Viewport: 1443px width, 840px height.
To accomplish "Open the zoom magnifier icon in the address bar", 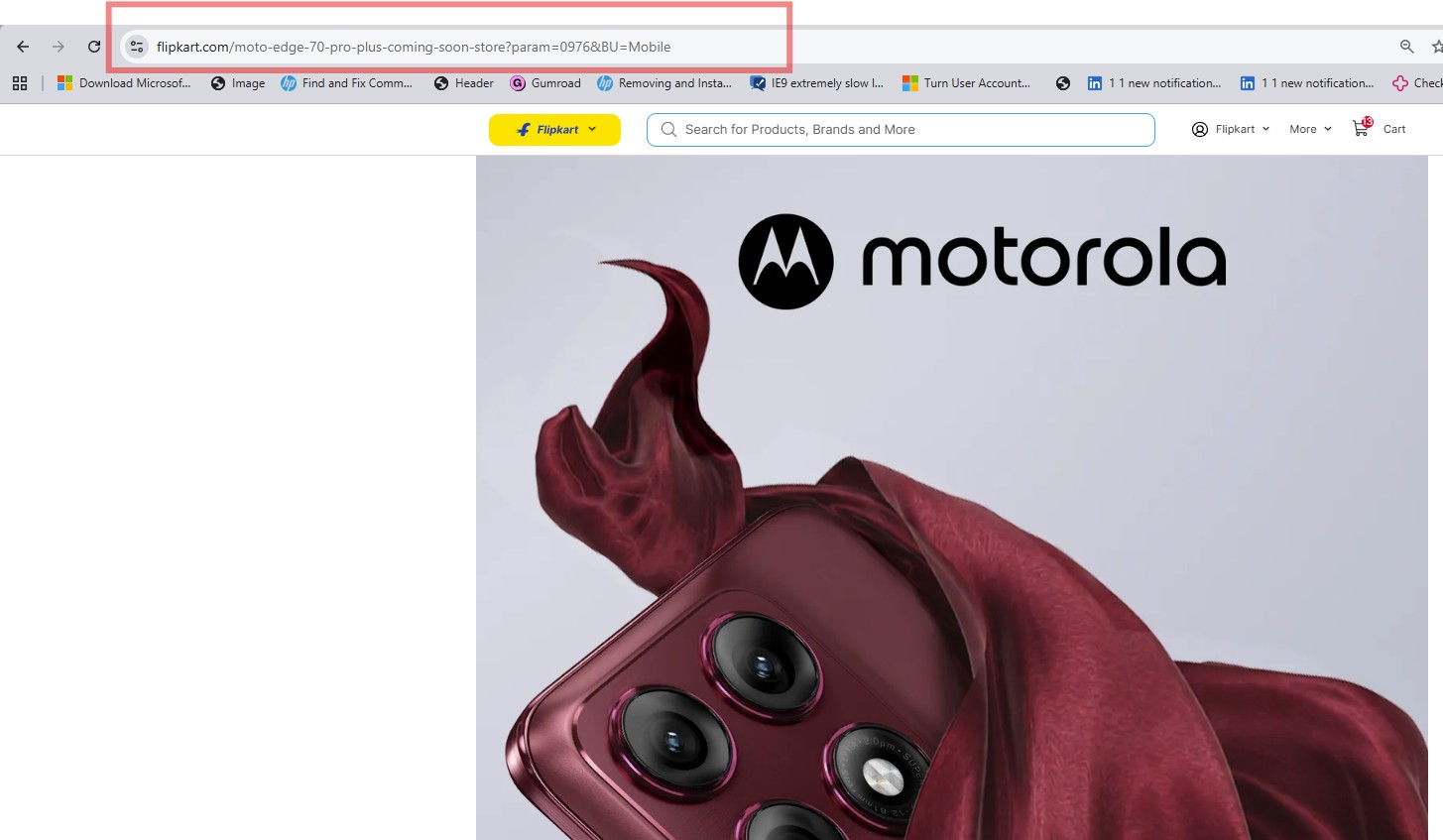I will (x=1406, y=47).
